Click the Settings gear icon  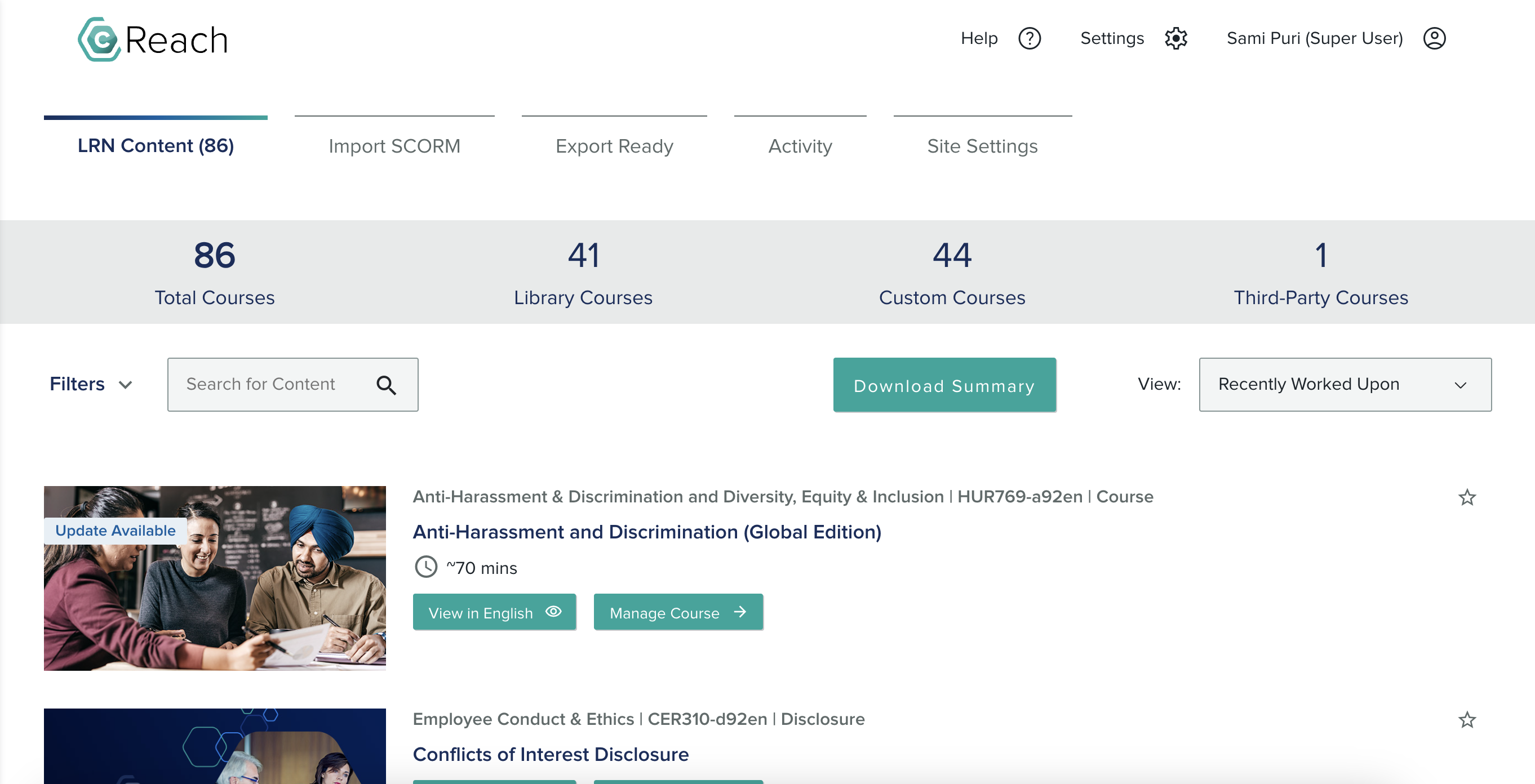[1175, 38]
